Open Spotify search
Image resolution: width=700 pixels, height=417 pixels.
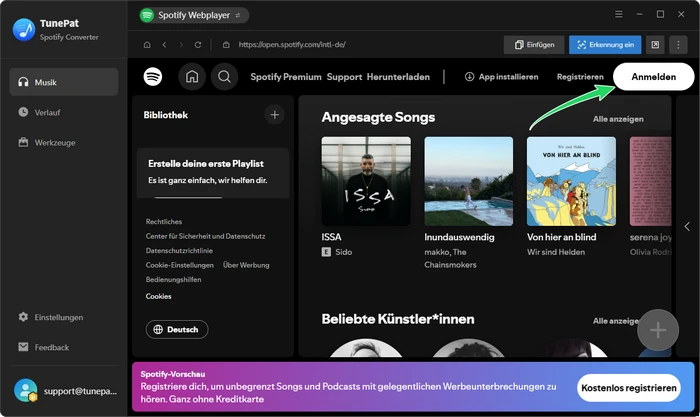tap(224, 77)
